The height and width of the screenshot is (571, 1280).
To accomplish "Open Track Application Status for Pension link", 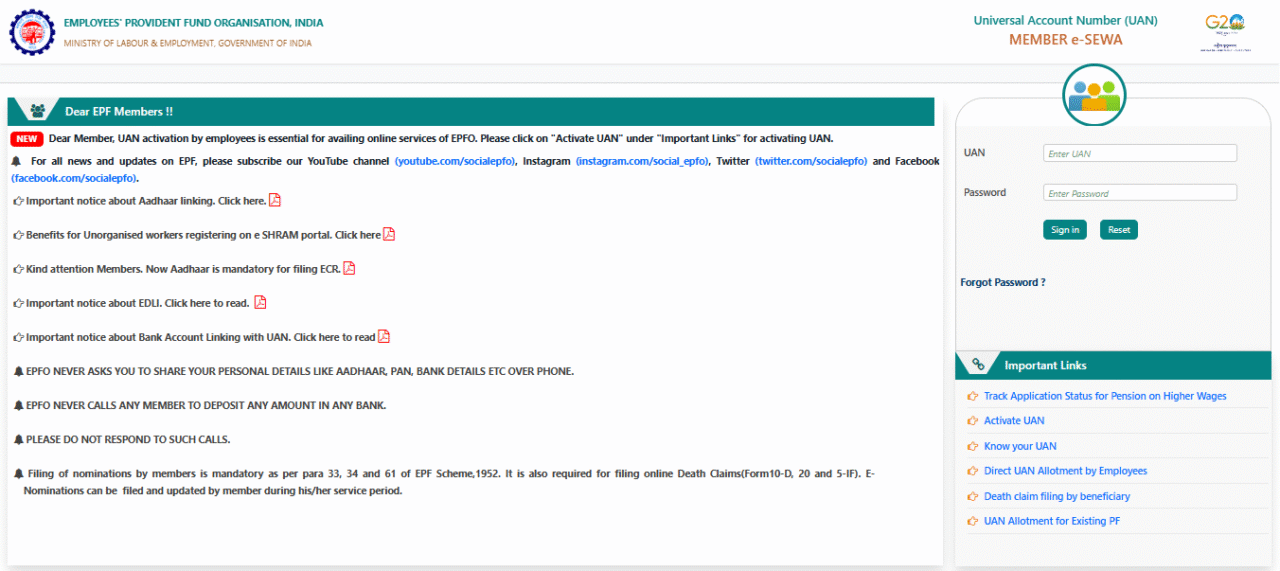I will click(x=1105, y=396).
